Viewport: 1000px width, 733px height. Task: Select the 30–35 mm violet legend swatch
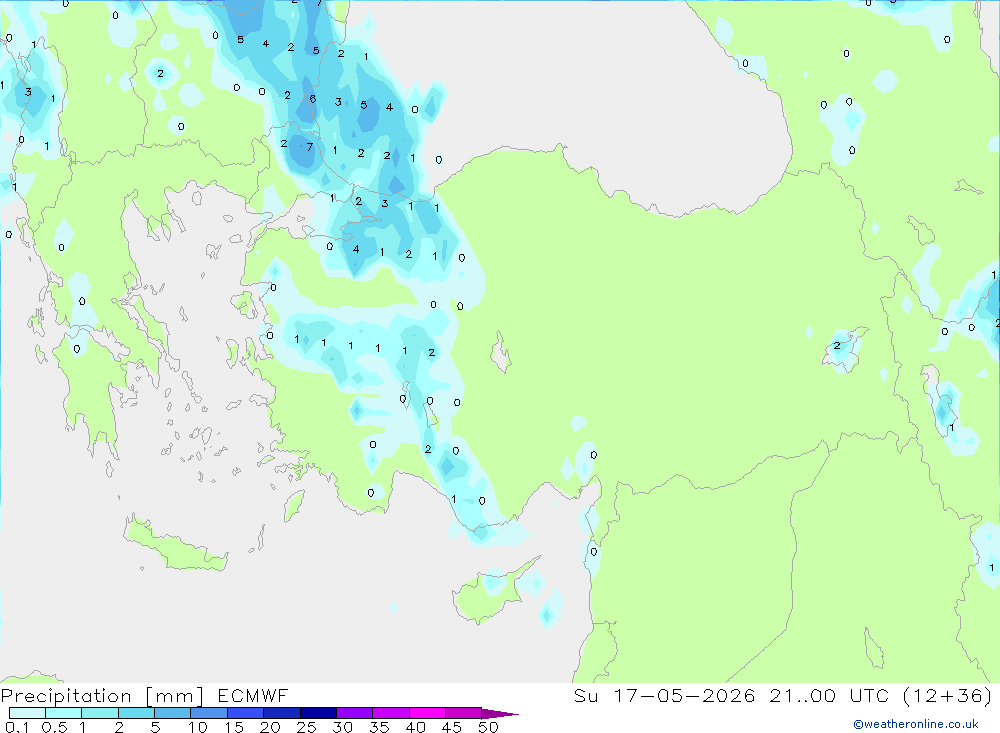tap(355, 713)
